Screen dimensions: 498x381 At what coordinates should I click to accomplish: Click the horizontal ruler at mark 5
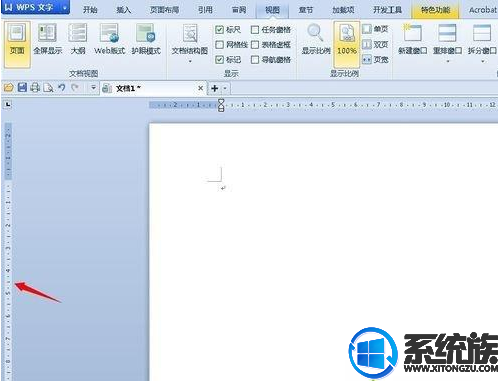(333, 105)
